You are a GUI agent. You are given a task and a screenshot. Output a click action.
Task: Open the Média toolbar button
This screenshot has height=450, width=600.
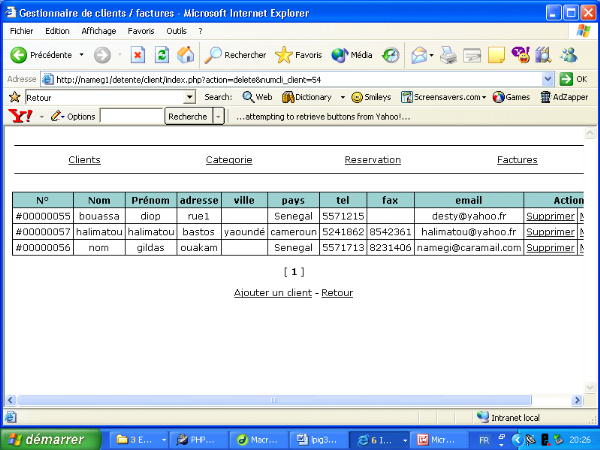(352, 55)
